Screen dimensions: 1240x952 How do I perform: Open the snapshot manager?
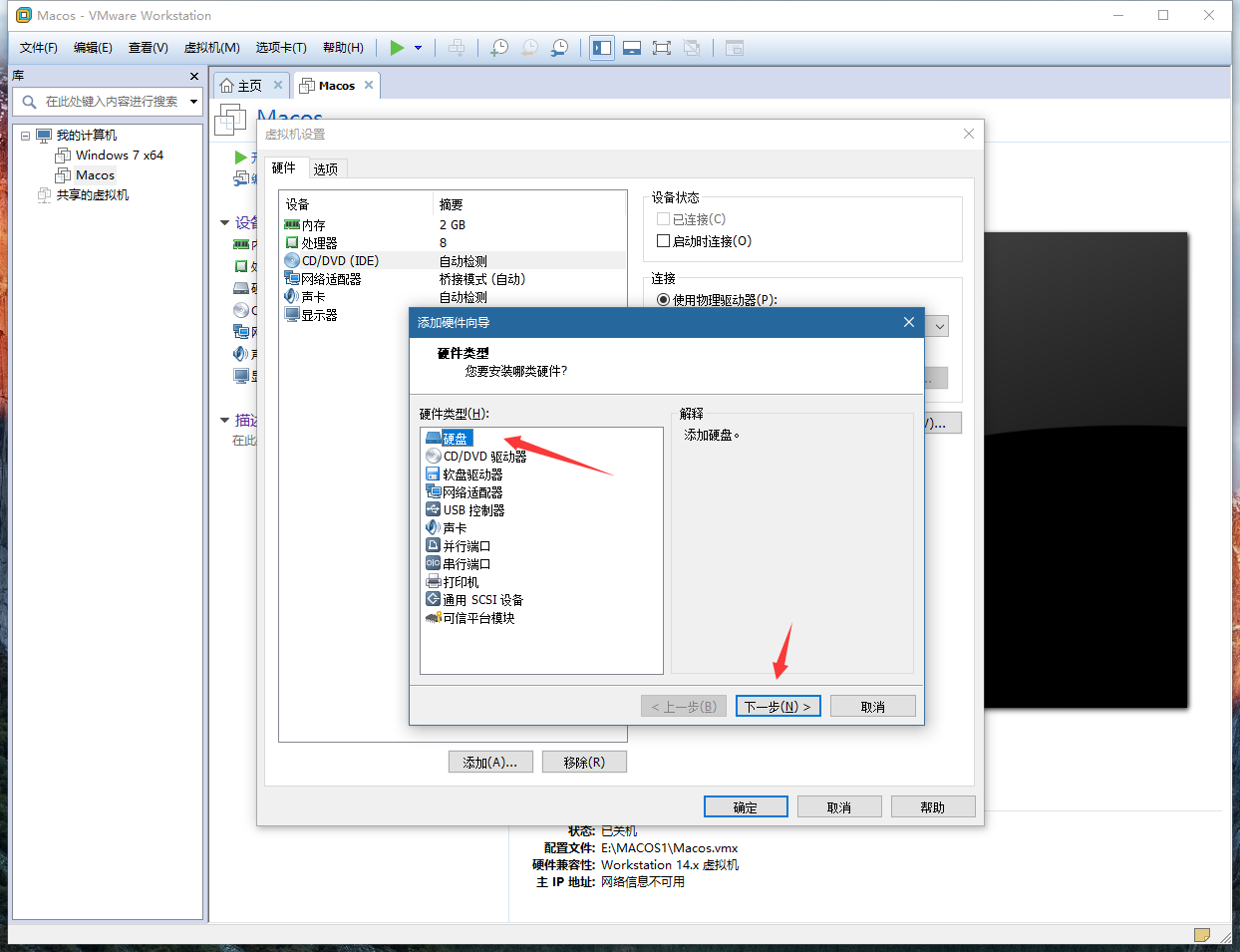(x=559, y=47)
